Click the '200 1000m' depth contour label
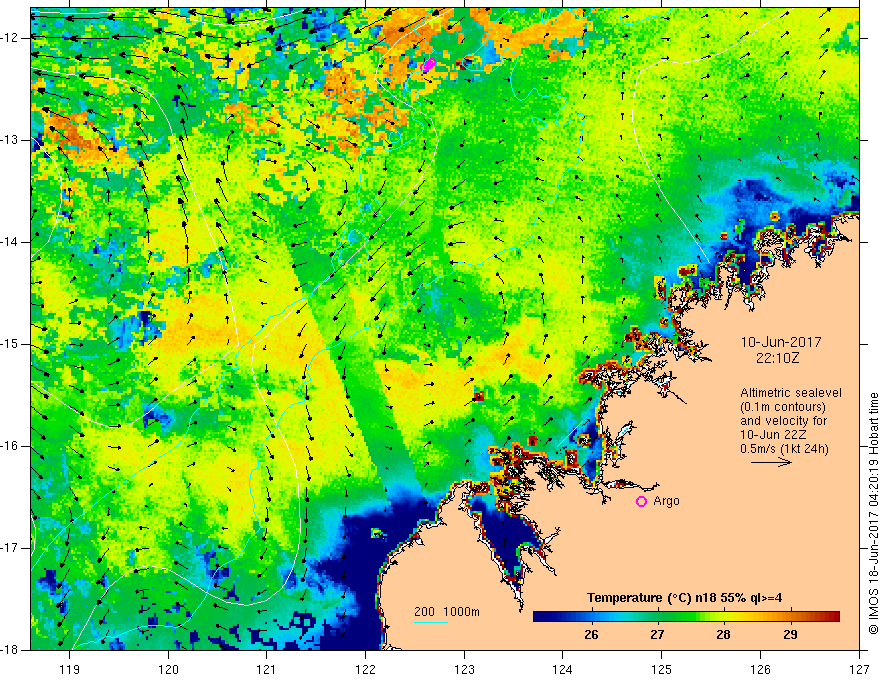This screenshot has height=680, width=880. (x=447, y=612)
